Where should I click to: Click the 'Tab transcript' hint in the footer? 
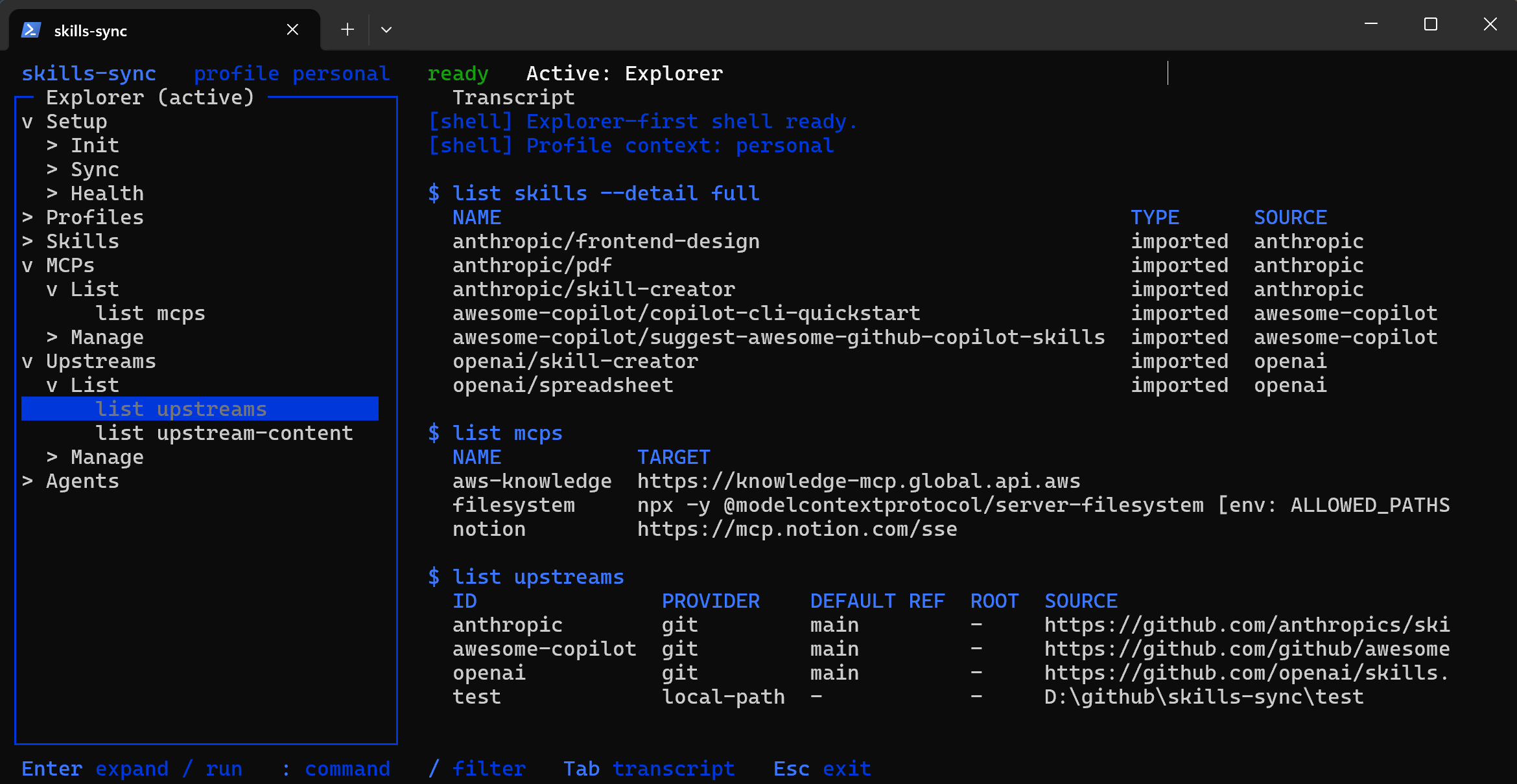click(648, 768)
